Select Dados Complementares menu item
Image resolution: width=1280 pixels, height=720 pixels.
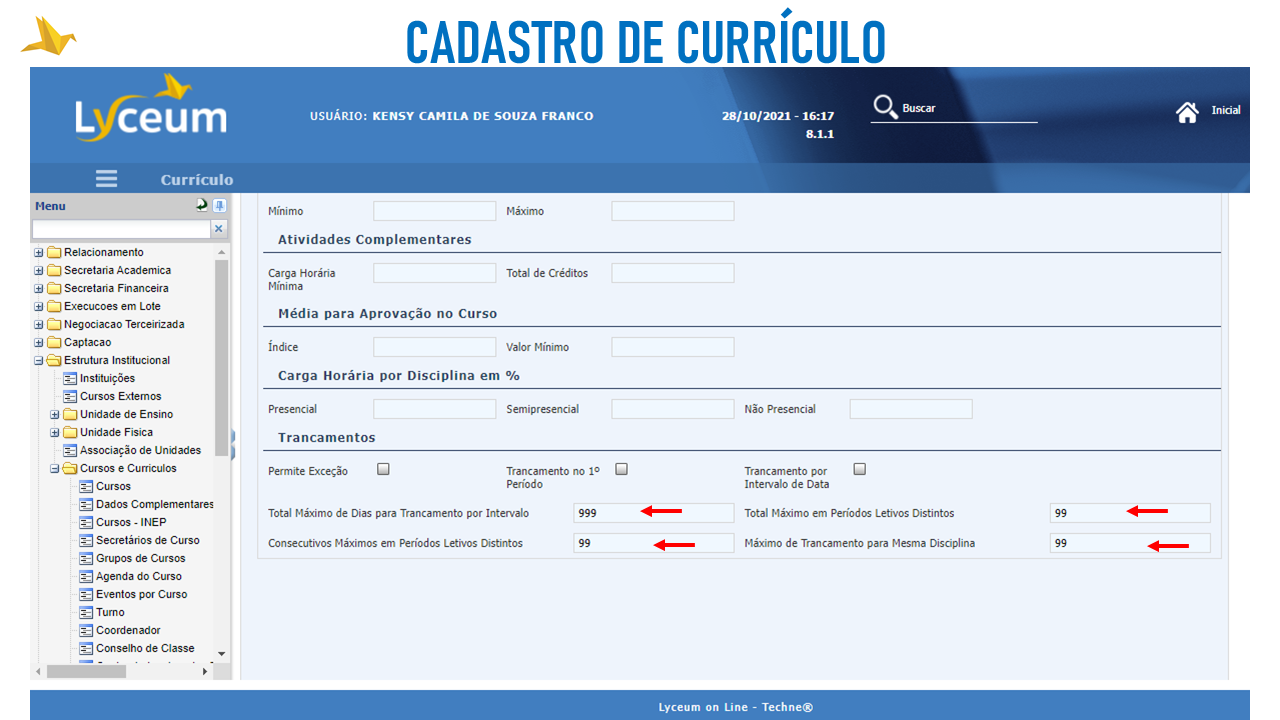pos(155,504)
